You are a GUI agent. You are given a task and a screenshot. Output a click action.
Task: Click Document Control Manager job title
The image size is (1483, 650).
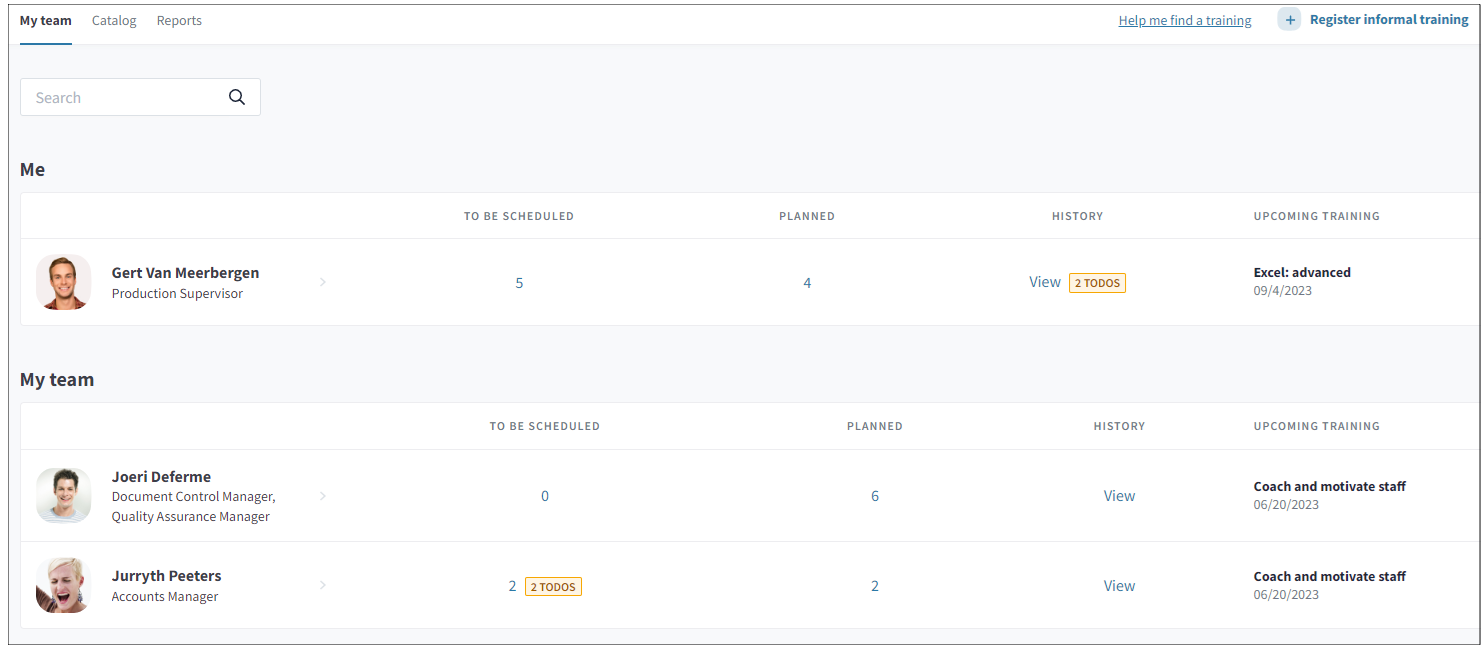coord(193,497)
